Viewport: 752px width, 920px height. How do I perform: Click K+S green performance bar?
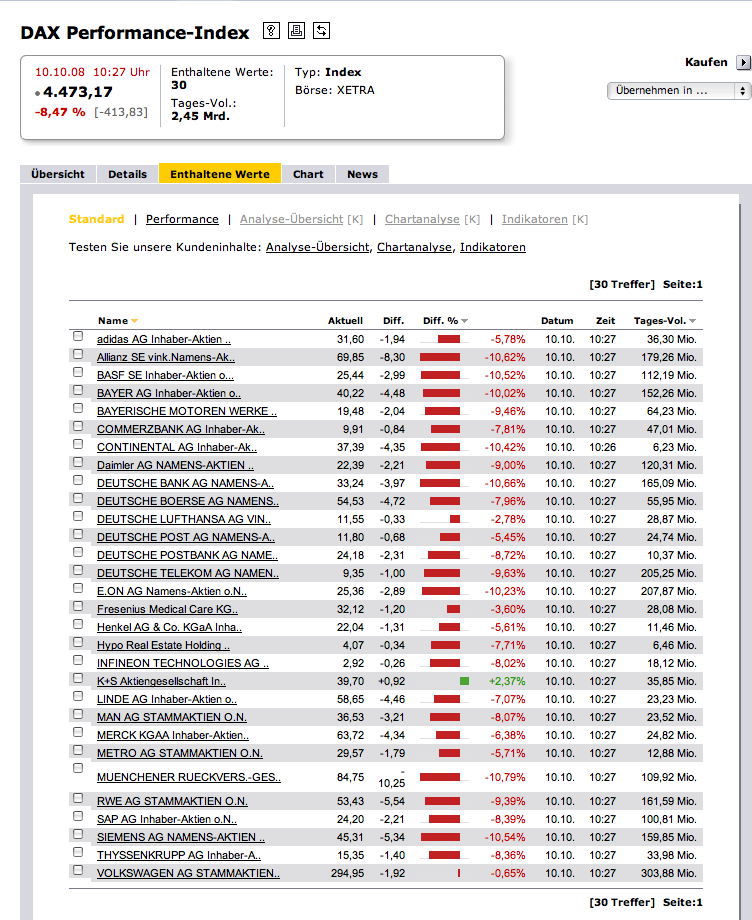(x=465, y=681)
